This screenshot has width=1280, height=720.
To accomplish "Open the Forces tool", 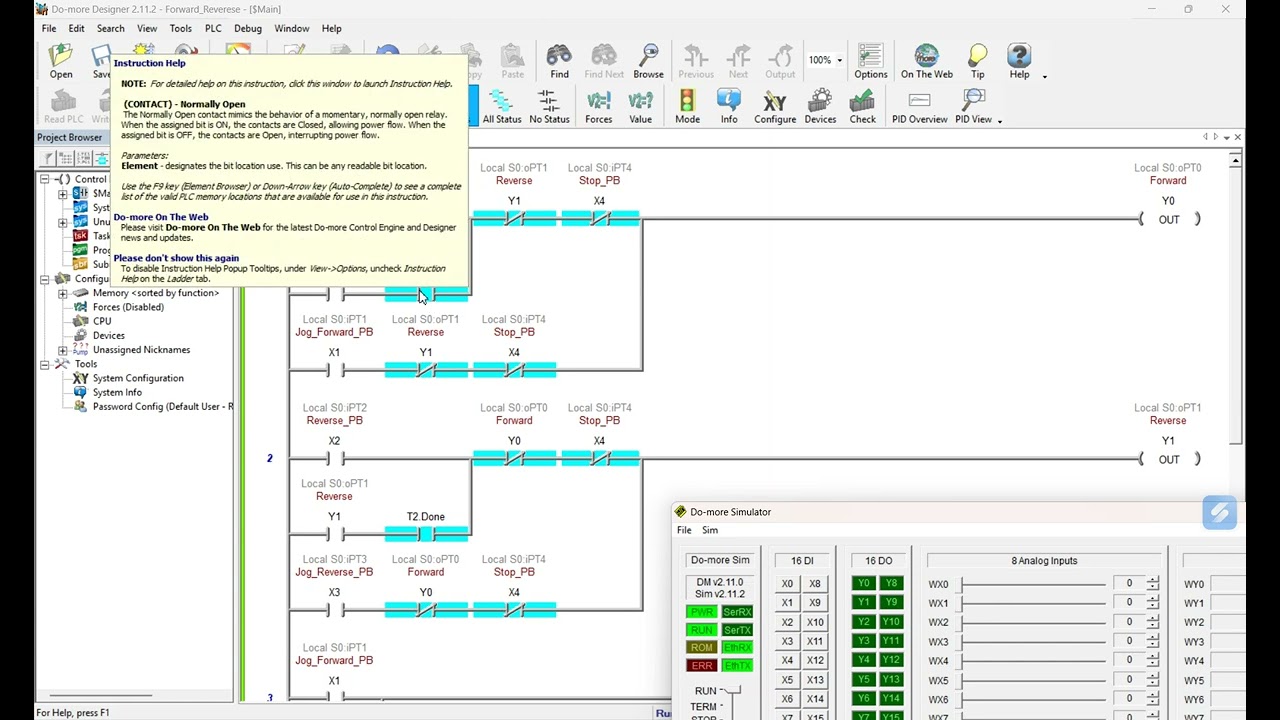I will point(598,107).
